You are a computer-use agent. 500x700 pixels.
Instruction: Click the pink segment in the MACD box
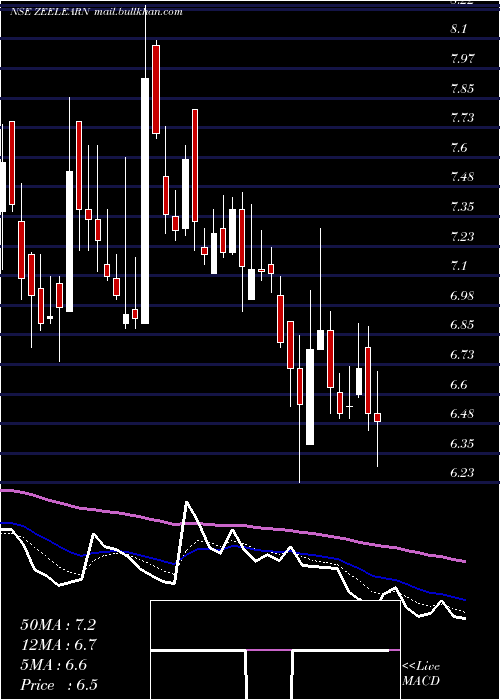269,650
